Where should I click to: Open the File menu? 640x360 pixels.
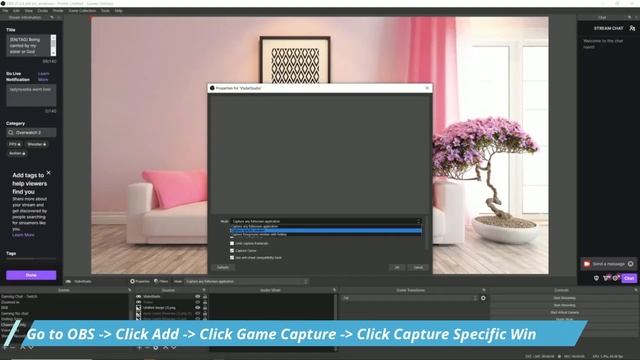click(x=5, y=11)
